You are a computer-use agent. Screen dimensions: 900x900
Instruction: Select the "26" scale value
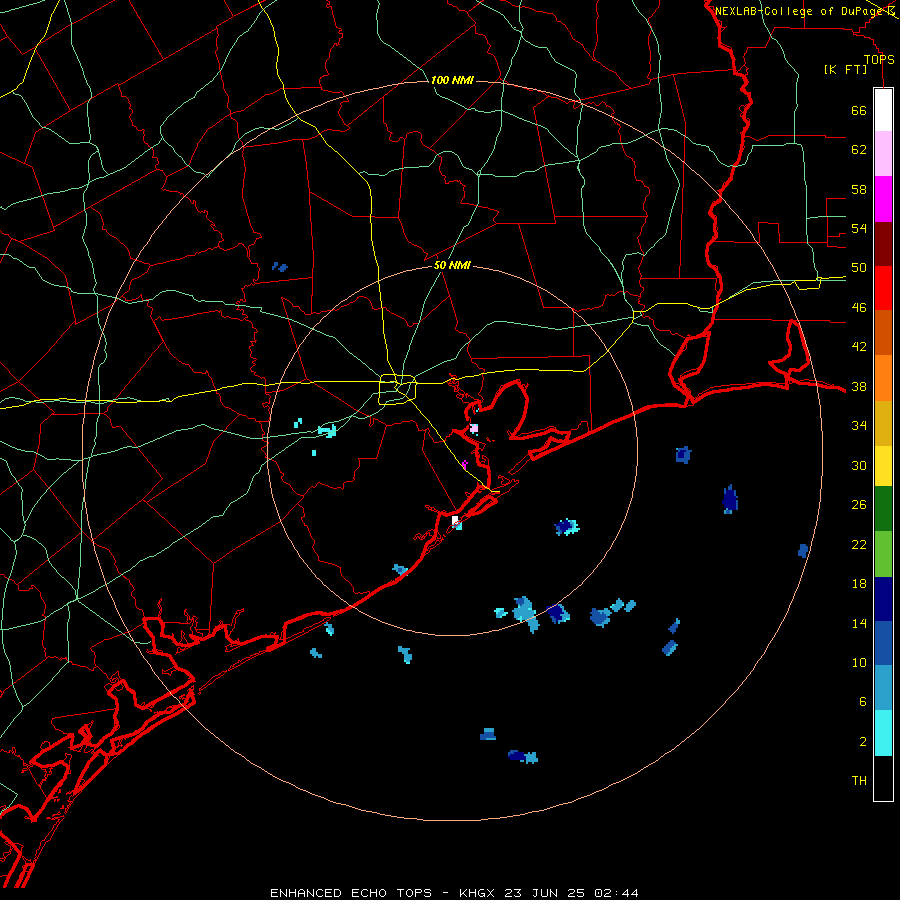coord(859,505)
